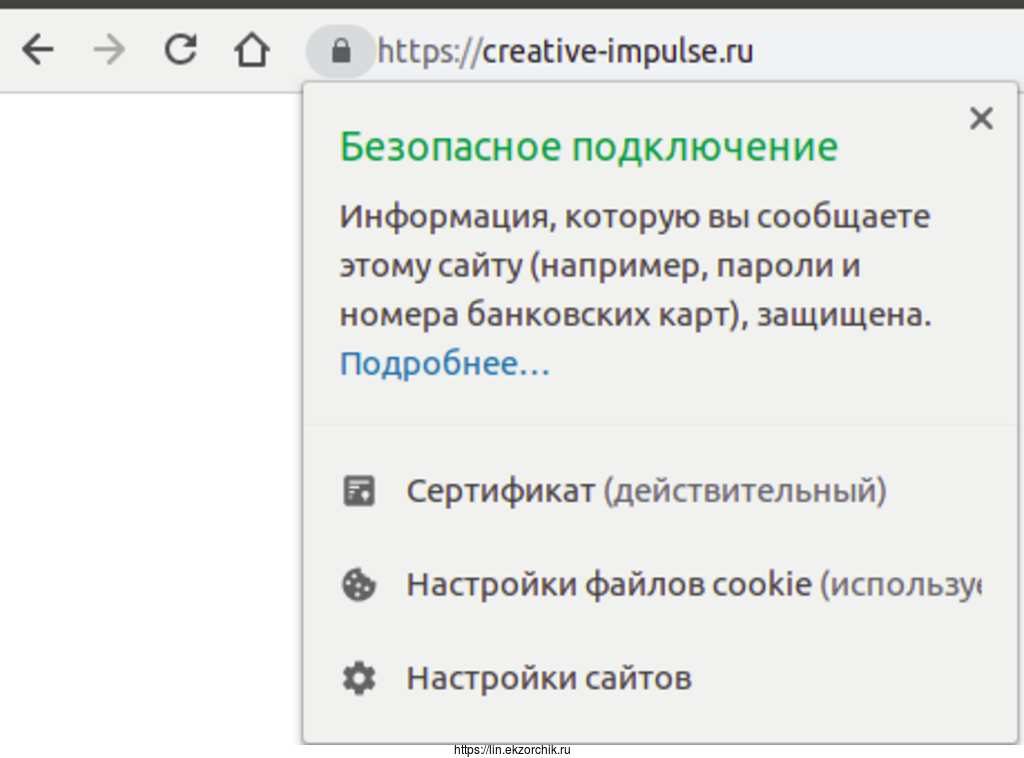Click the creative-impulse.ru domain in address bar
The image size is (1024, 758).
click(618, 50)
